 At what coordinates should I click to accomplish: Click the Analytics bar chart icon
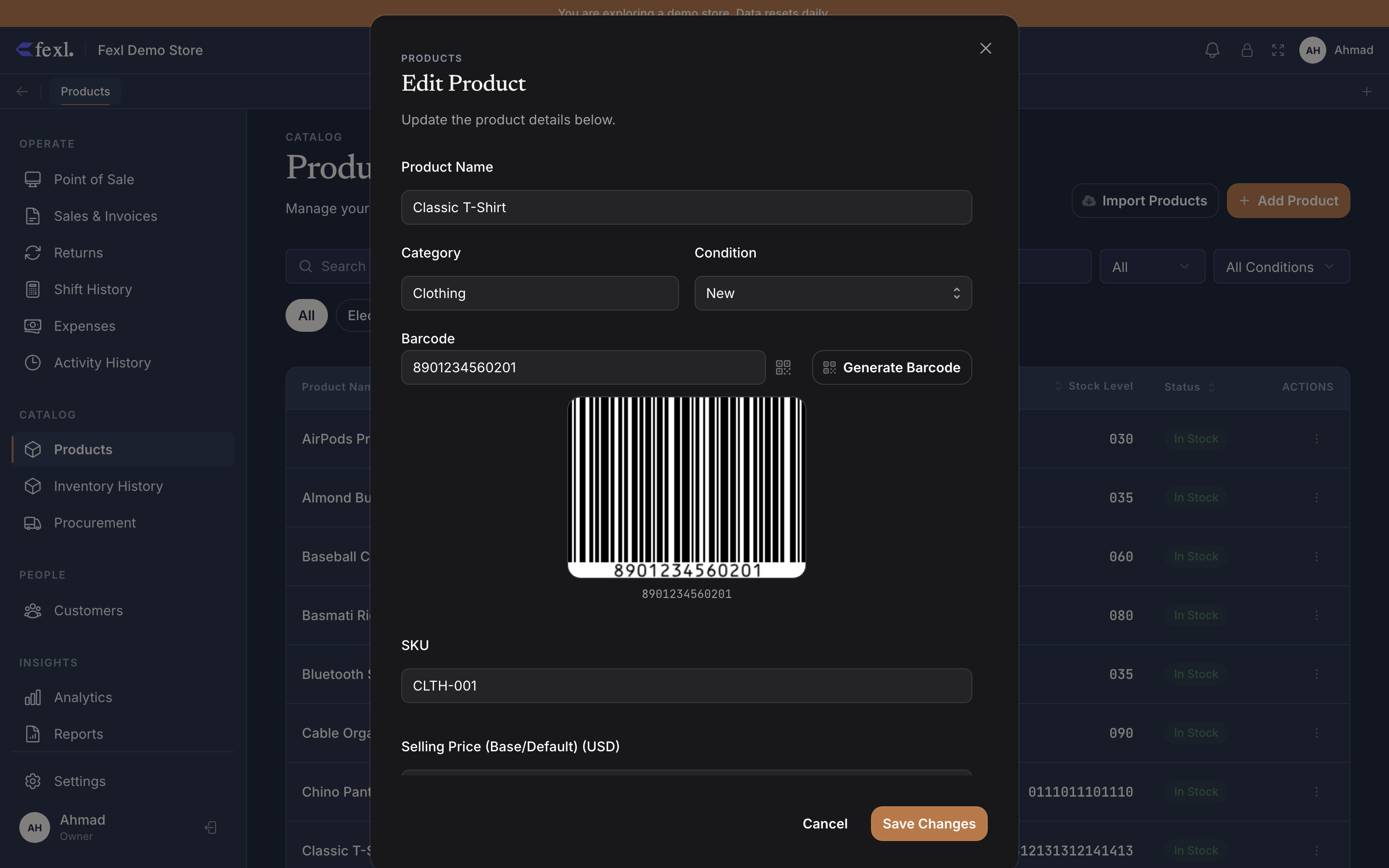point(33,697)
